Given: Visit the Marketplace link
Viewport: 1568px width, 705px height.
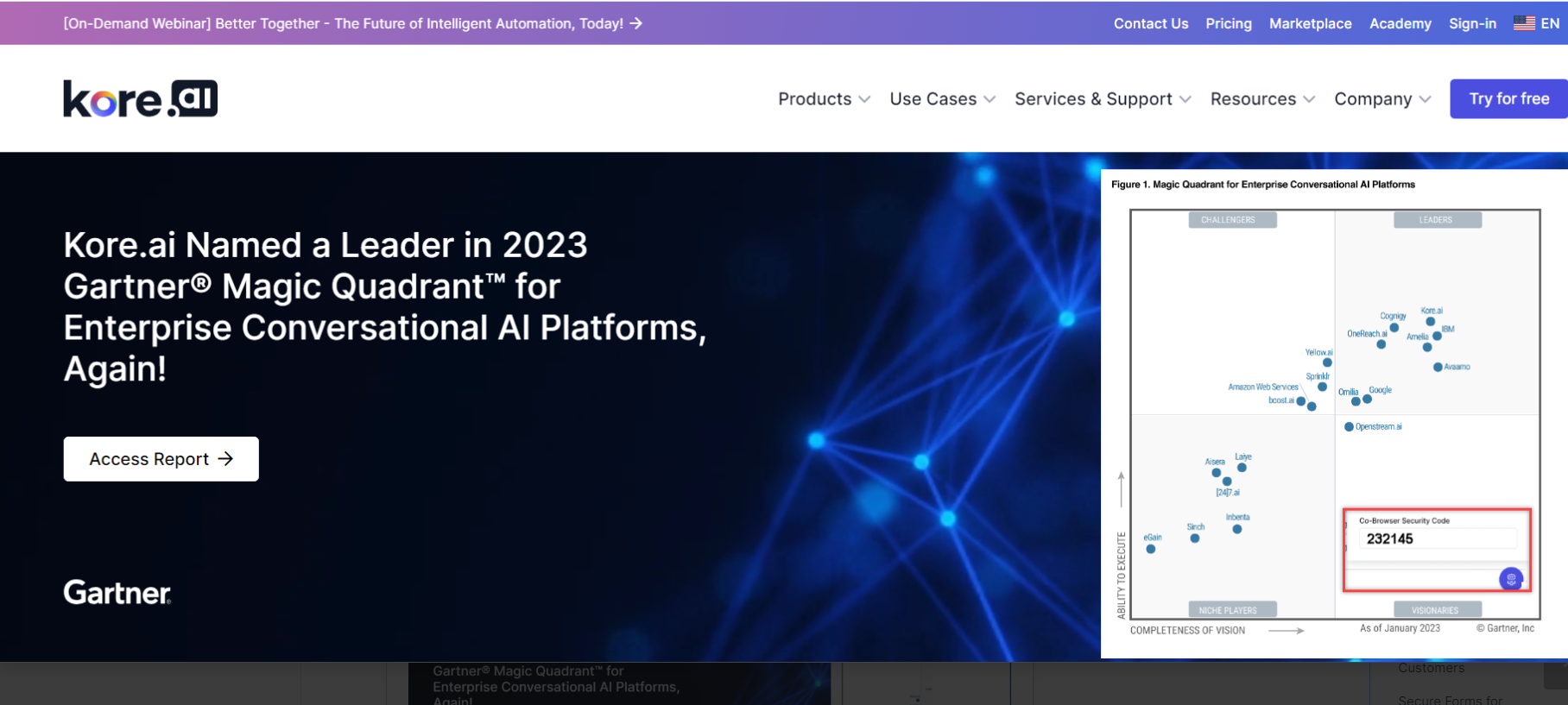Looking at the screenshot, I should click(x=1310, y=23).
